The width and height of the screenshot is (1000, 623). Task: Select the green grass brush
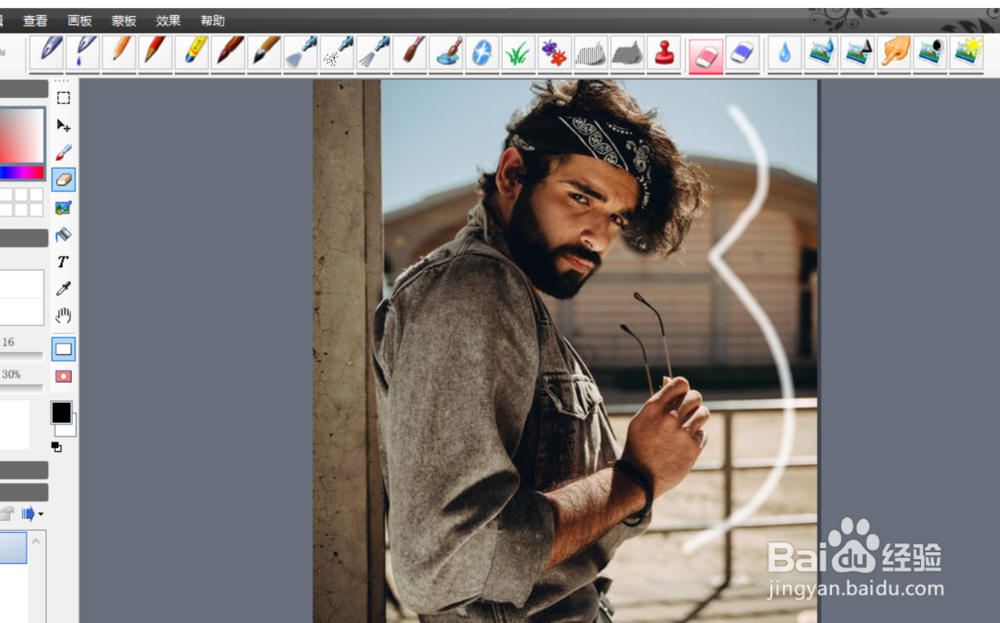pyautogui.click(x=518, y=54)
